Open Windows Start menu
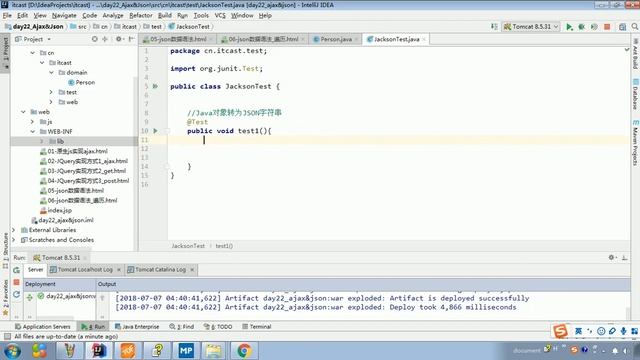Screen dimensions: 640x360 coord(12,351)
